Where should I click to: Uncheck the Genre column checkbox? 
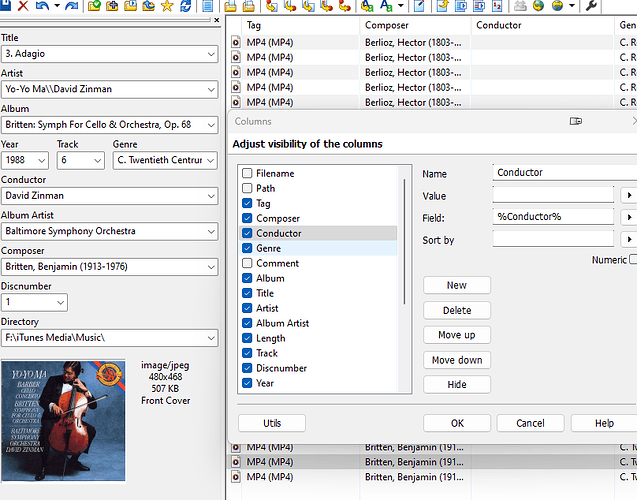click(247, 248)
